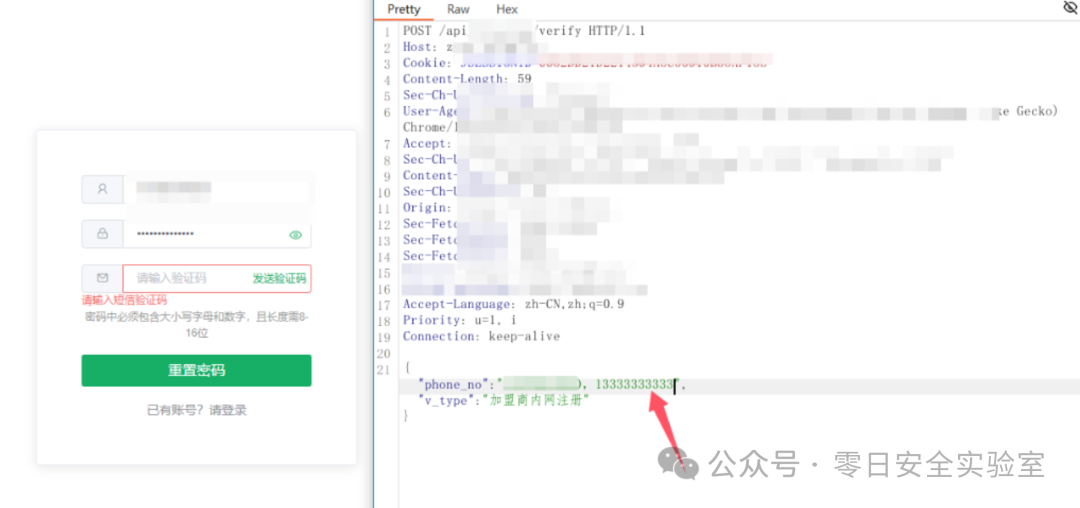Click the Accept-Language zh-CN header line

(x=514, y=304)
